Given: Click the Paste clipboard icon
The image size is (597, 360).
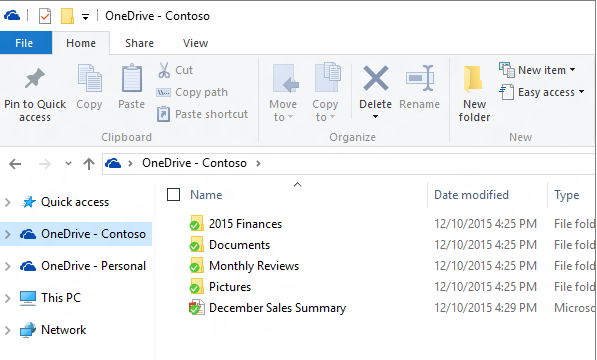Looking at the screenshot, I should [132, 78].
